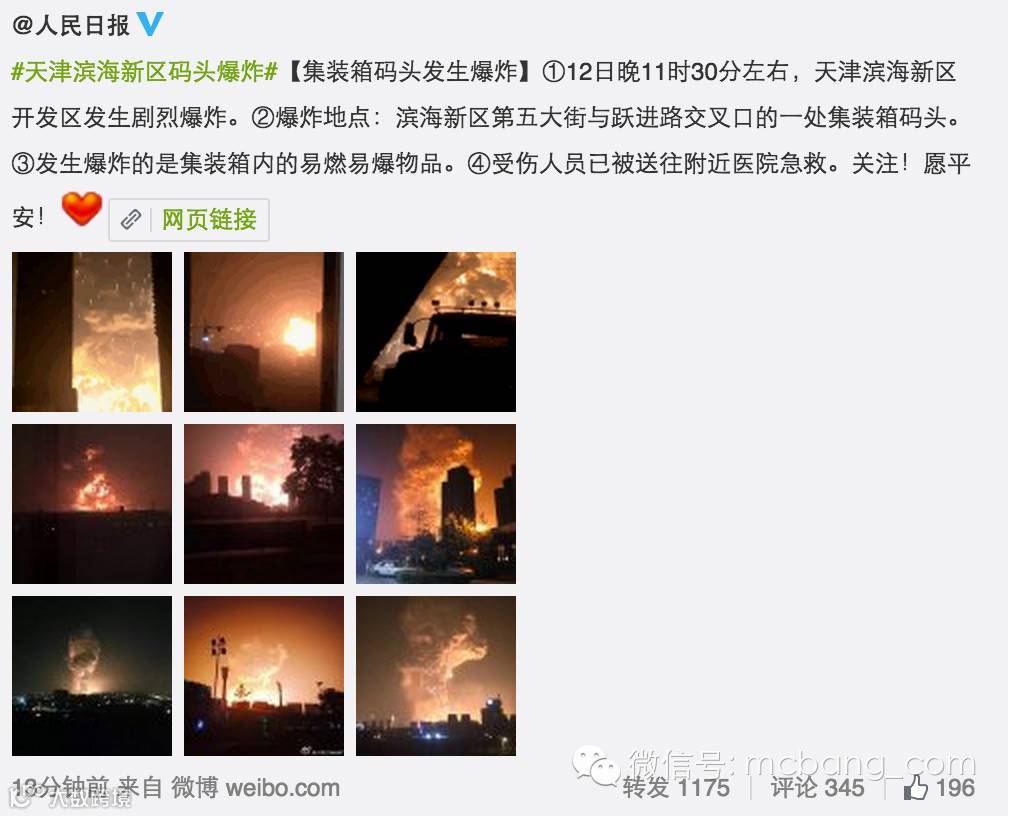Viewport: 1010px width, 816px height.
Task: Open thumbnail of mushroom cloud over city lights
Action: coord(92,676)
